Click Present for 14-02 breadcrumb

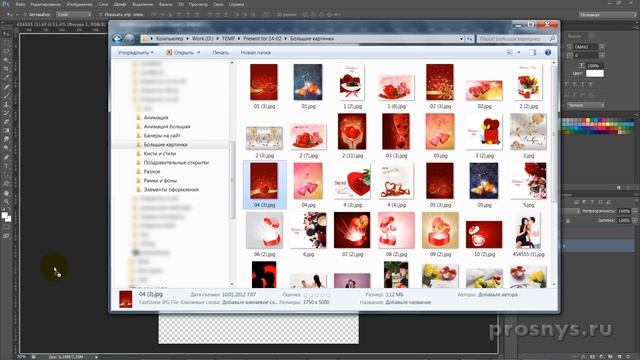pyautogui.click(x=262, y=39)
